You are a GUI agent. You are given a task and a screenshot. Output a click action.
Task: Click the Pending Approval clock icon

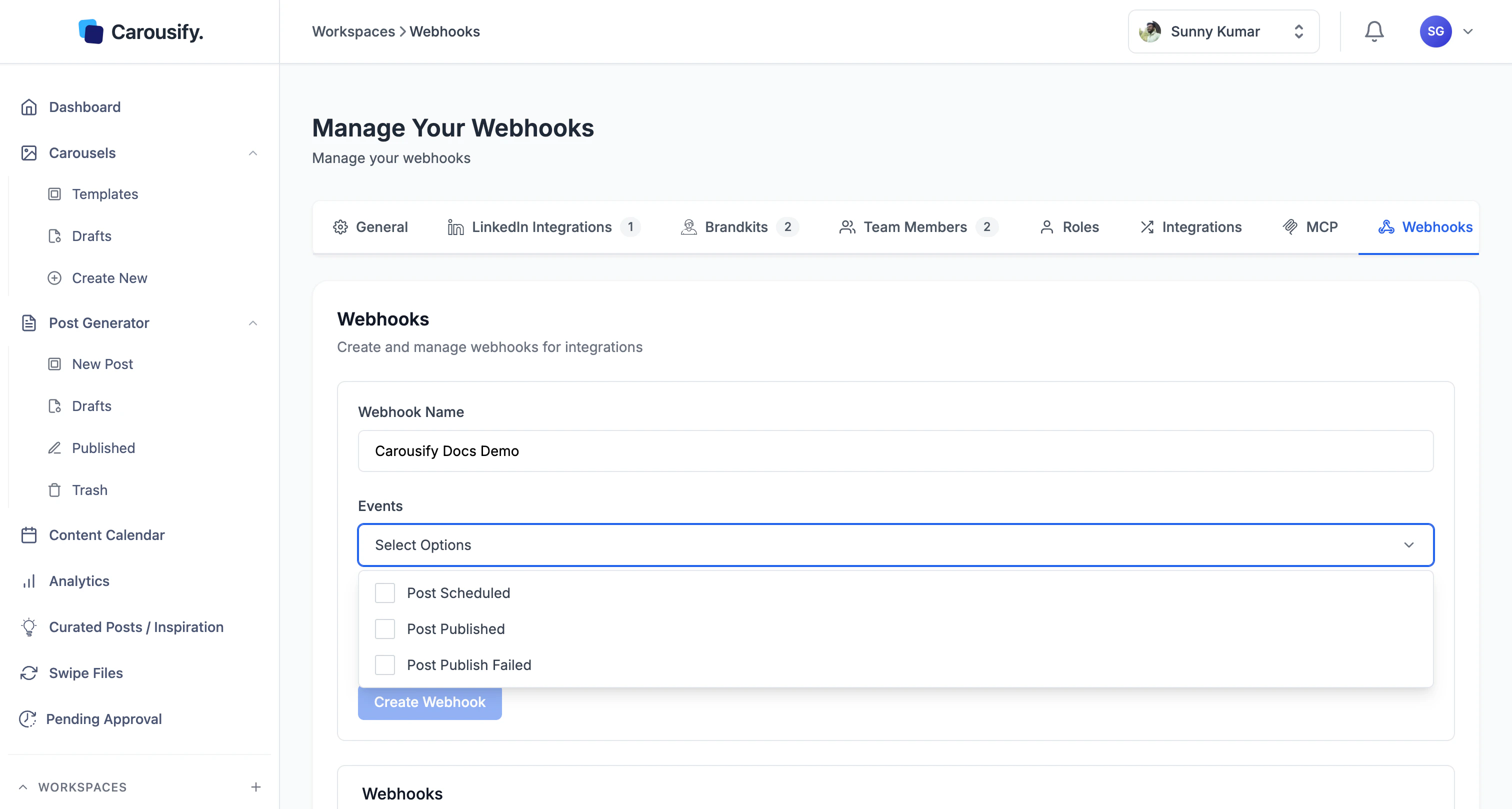27,719
